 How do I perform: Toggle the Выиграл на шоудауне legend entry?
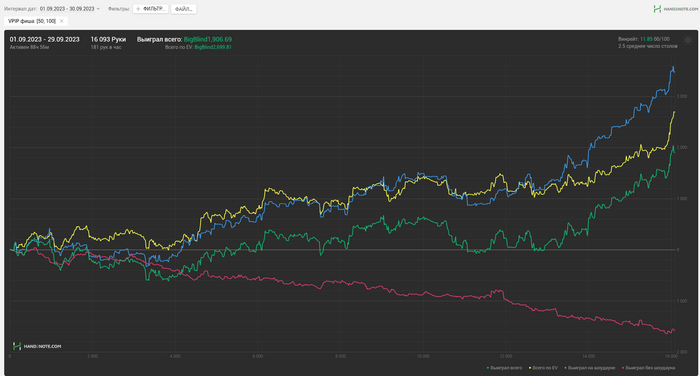[x=590, y=368]
